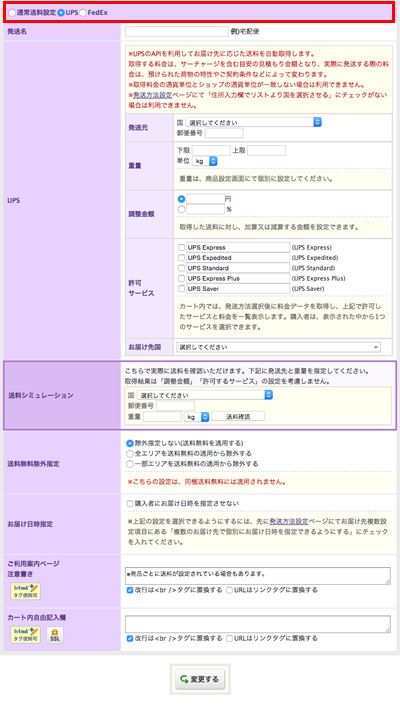Screen dimensions: 400x705
Task: Click html タグ使用可 icon under ご利用案内ページ注意書き
Action: (25, 591)
